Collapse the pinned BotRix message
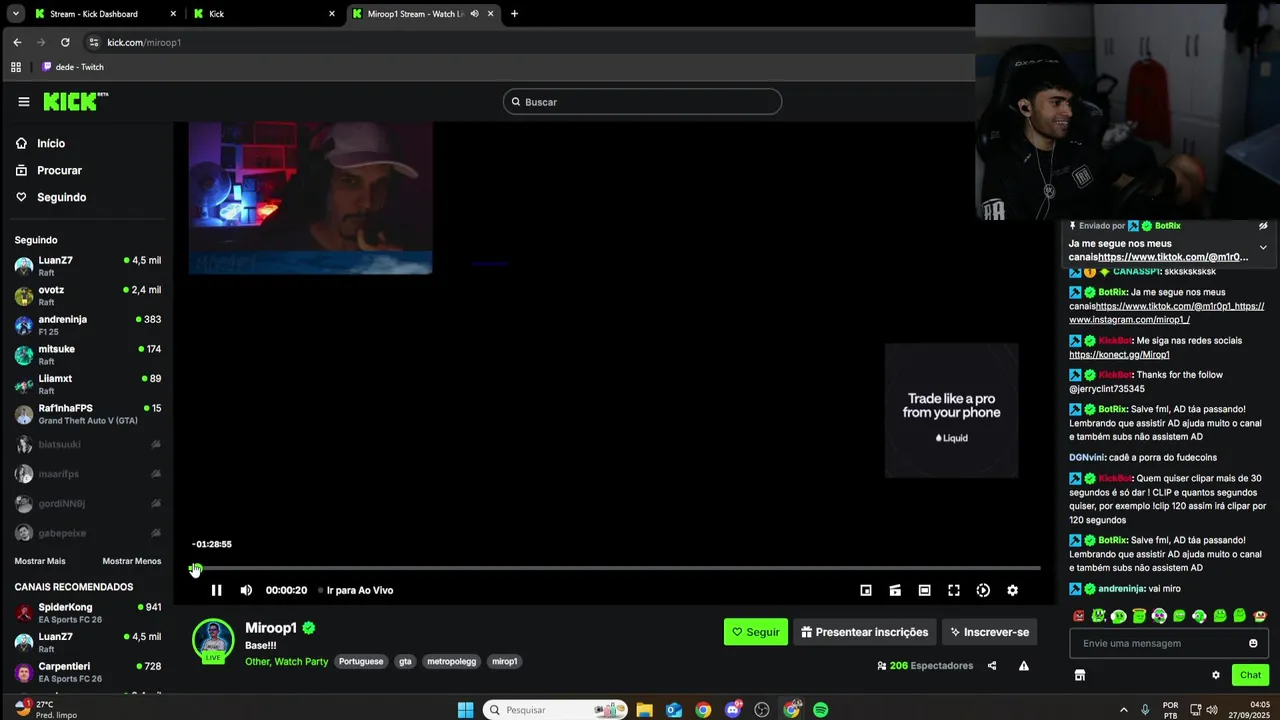 click(1263, 248)
